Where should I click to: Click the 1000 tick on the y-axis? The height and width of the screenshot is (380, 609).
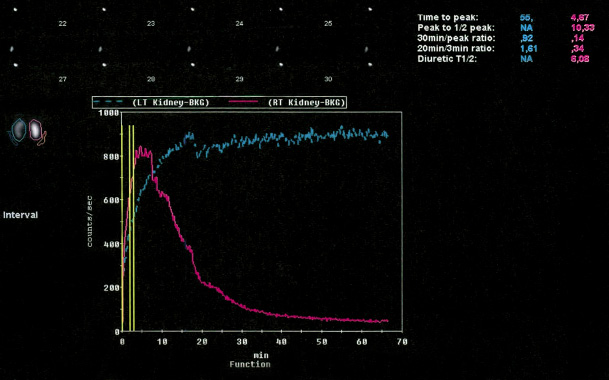click(x=109, y=113)
